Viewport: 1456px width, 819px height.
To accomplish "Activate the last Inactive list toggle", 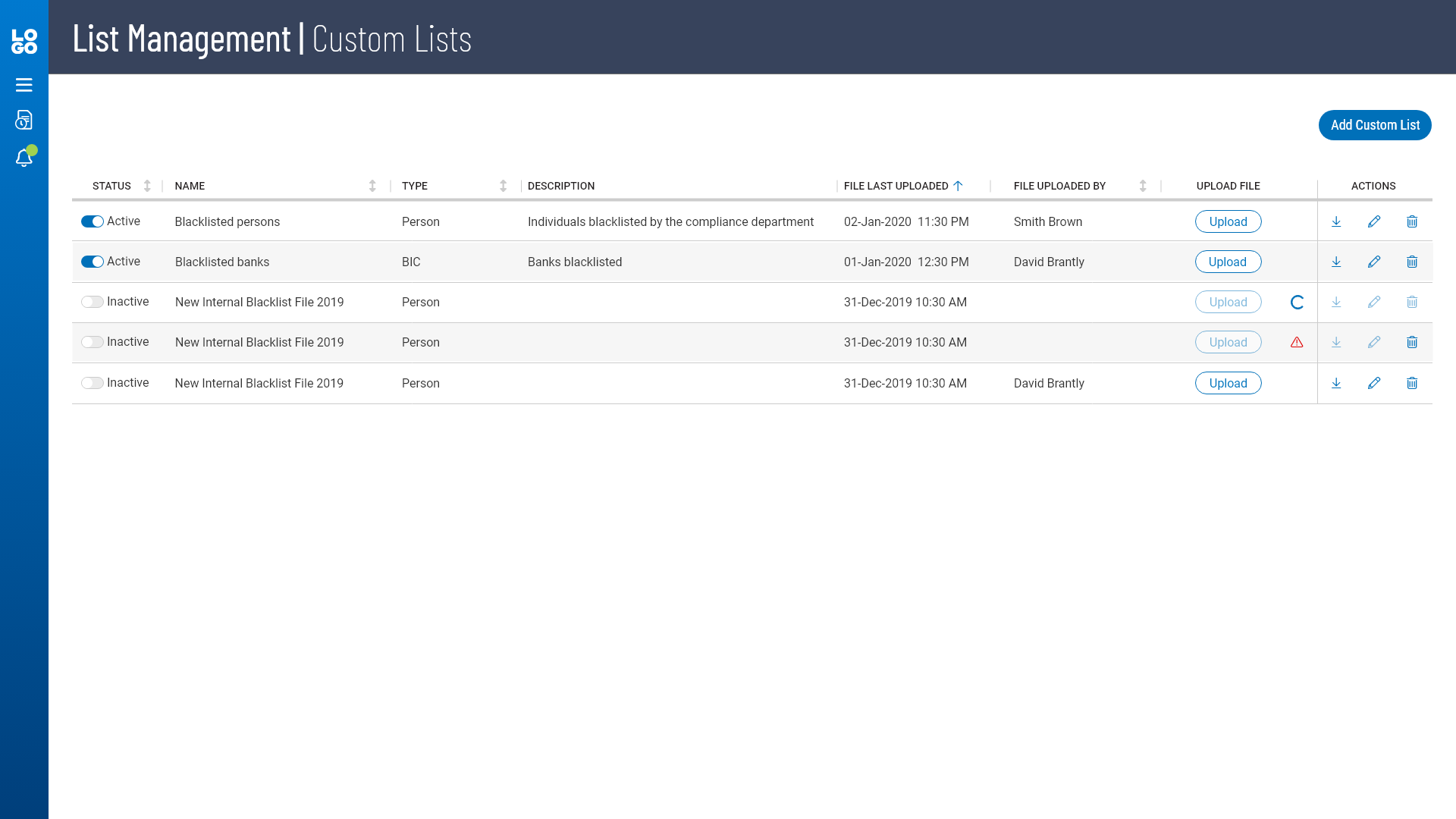I will [x=93, y=383].
